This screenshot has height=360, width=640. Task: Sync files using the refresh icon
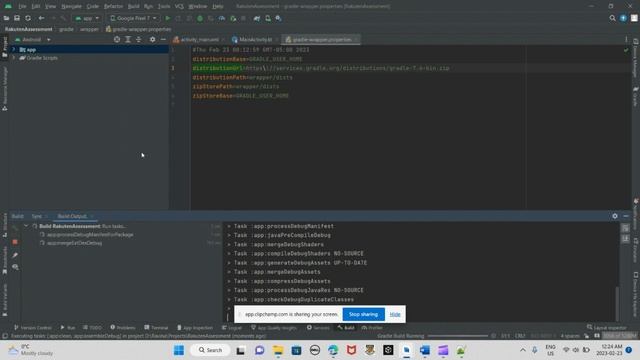click(28, 18)
